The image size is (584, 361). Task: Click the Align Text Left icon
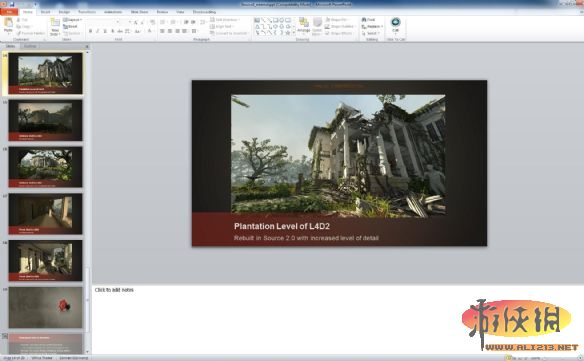pyautogui.click(x=162, y=31)
